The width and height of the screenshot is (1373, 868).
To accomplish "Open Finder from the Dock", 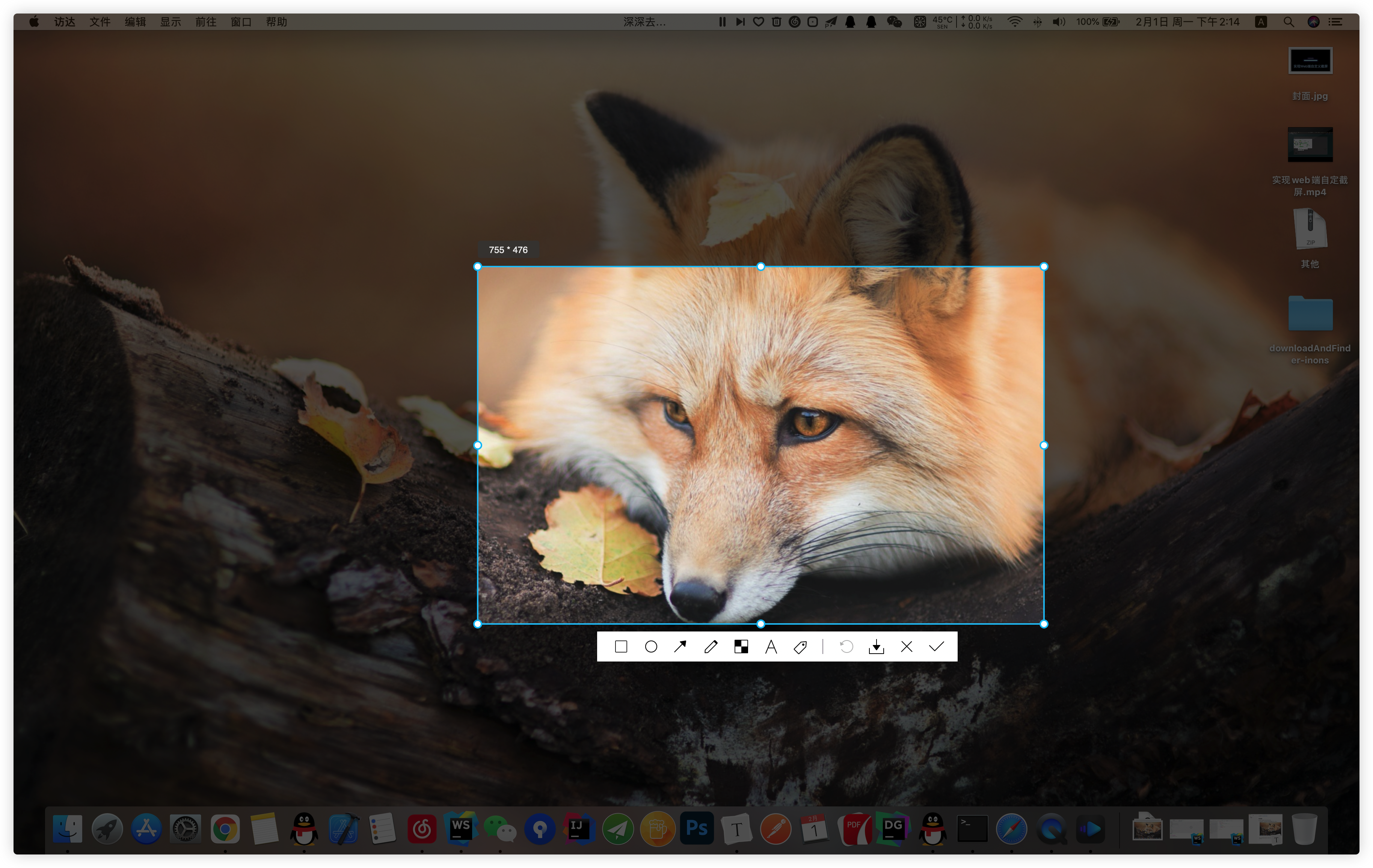I will pos(67,829).
